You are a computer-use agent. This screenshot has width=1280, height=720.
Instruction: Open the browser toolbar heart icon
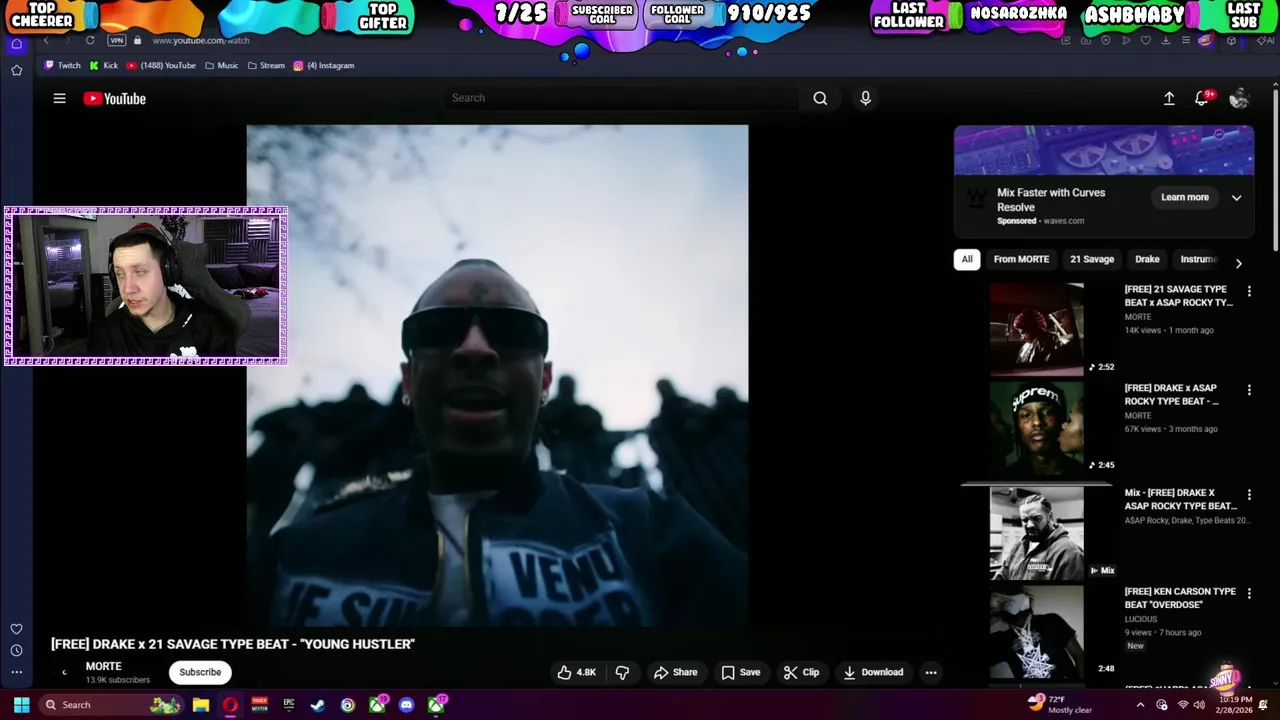click(x=1146, y=40)
